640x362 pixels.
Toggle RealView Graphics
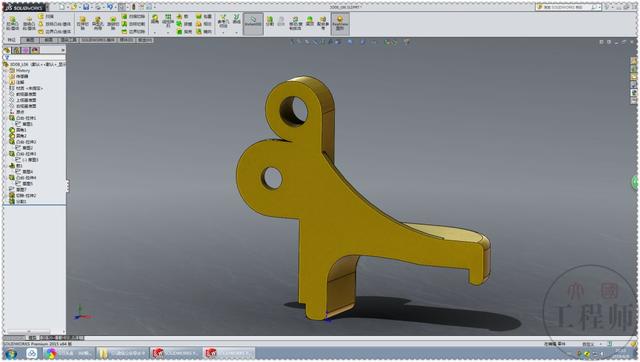click(x=340, y=23)
